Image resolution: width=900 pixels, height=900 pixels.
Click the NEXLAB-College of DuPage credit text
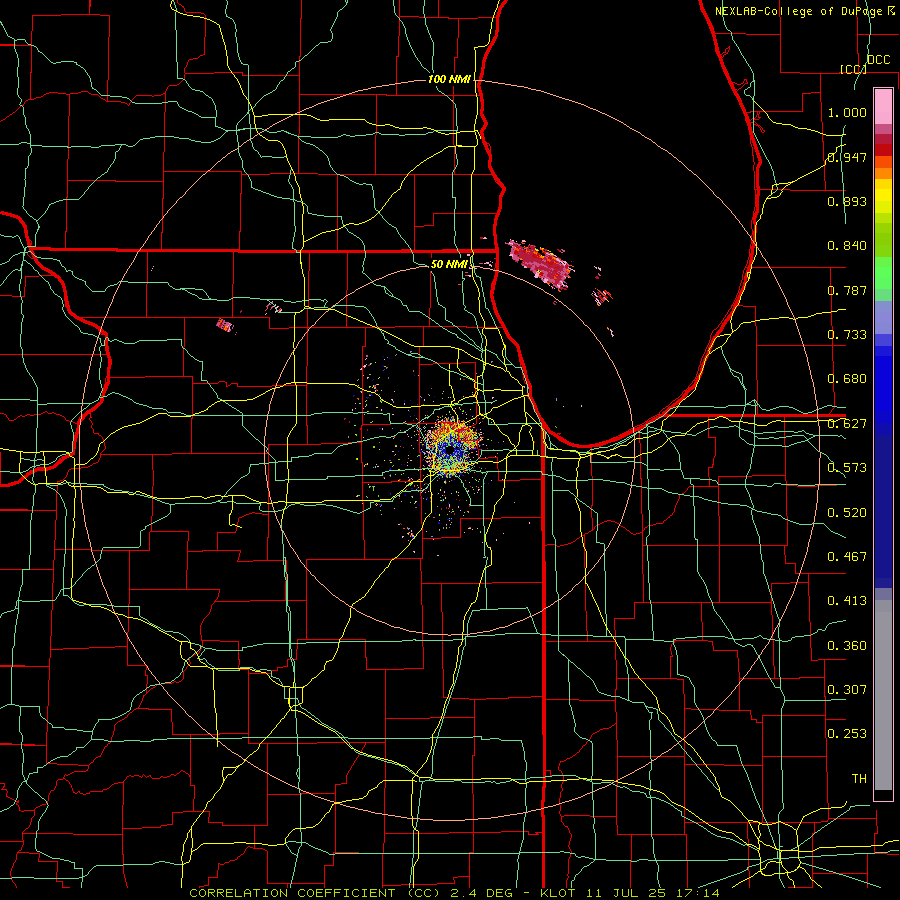pos(800,11)
